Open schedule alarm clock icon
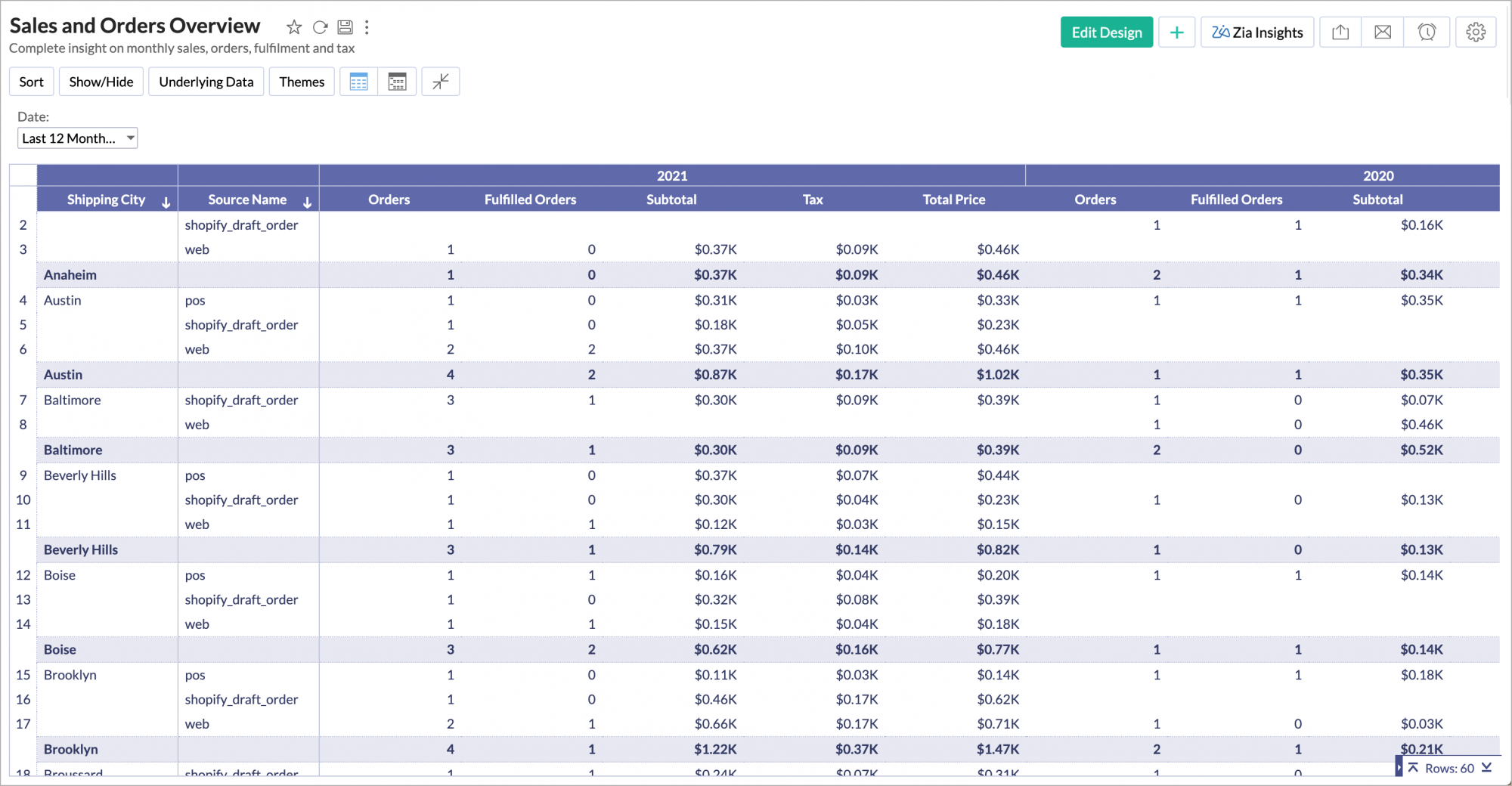The height and width of the screenshot is (786, 1512). [1426, 32]
